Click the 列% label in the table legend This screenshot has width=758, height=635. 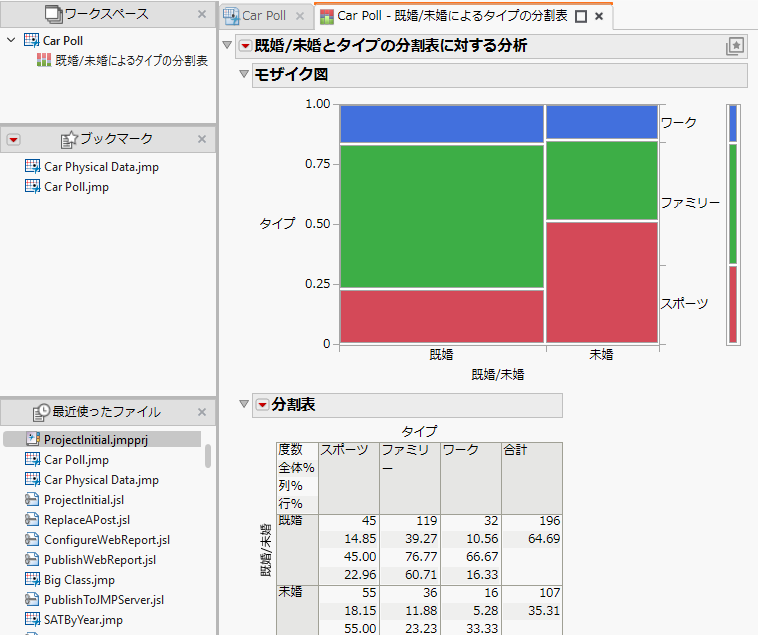(290, 486)
